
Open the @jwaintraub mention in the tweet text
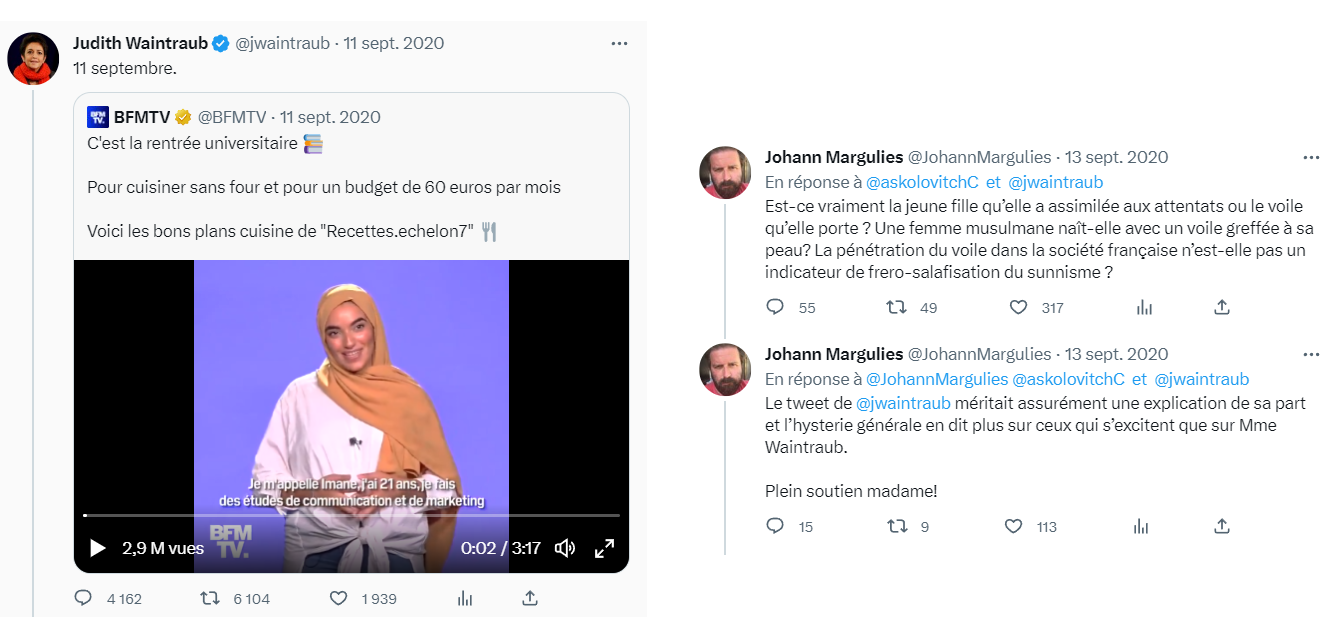(x=903, y=404)
